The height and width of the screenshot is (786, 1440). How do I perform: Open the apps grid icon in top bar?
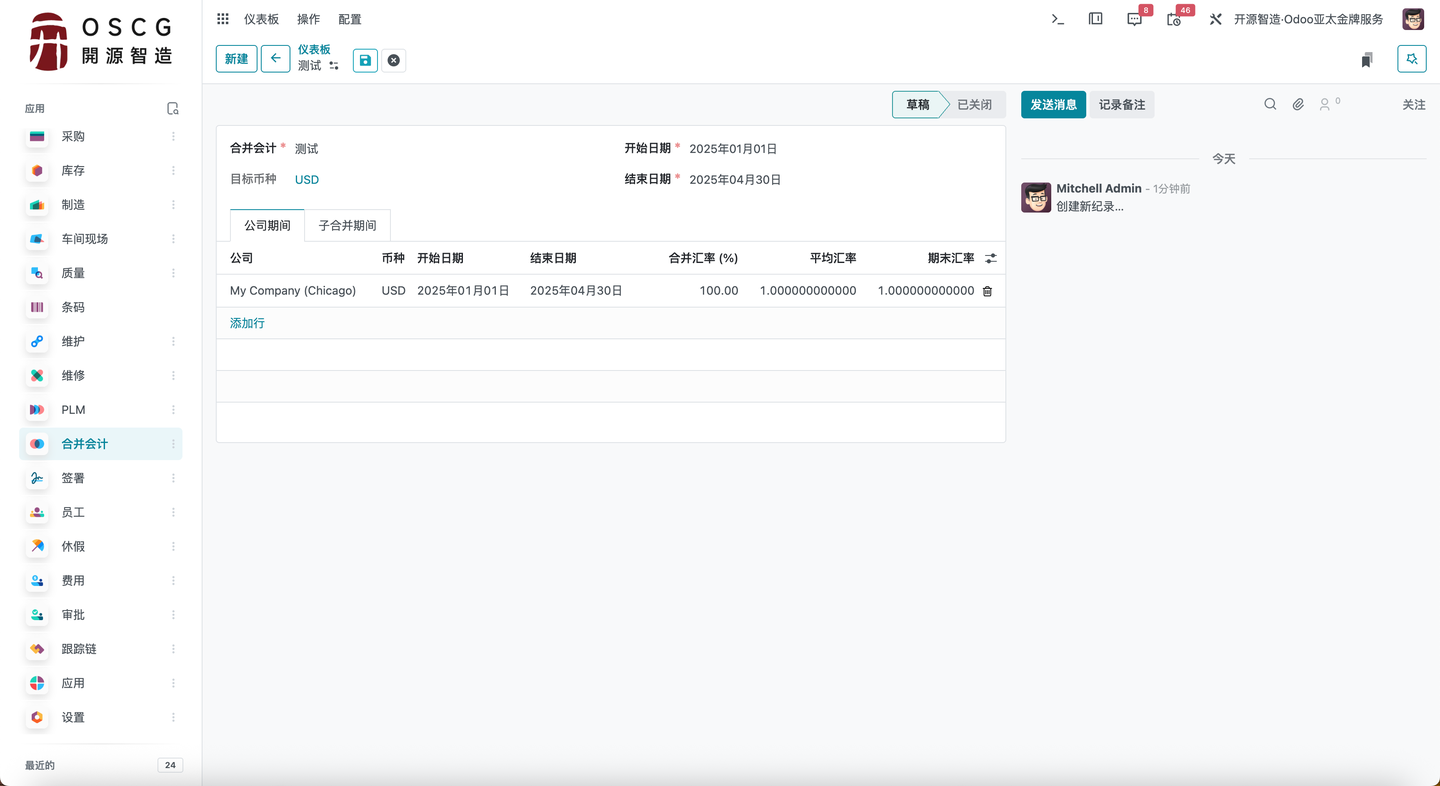pos(221,18)
